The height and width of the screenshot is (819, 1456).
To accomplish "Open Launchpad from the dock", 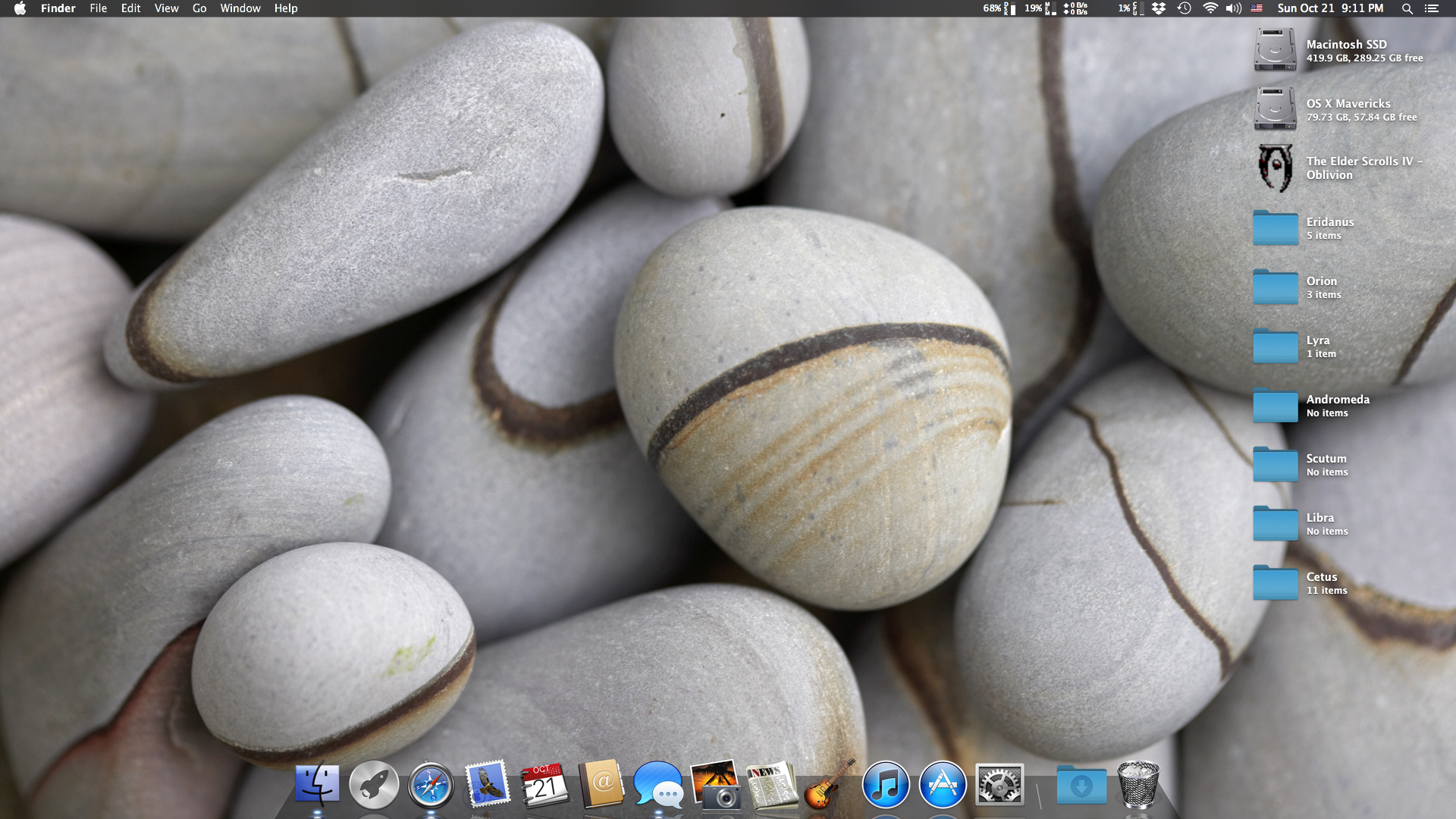I will [x=374, y=785].
